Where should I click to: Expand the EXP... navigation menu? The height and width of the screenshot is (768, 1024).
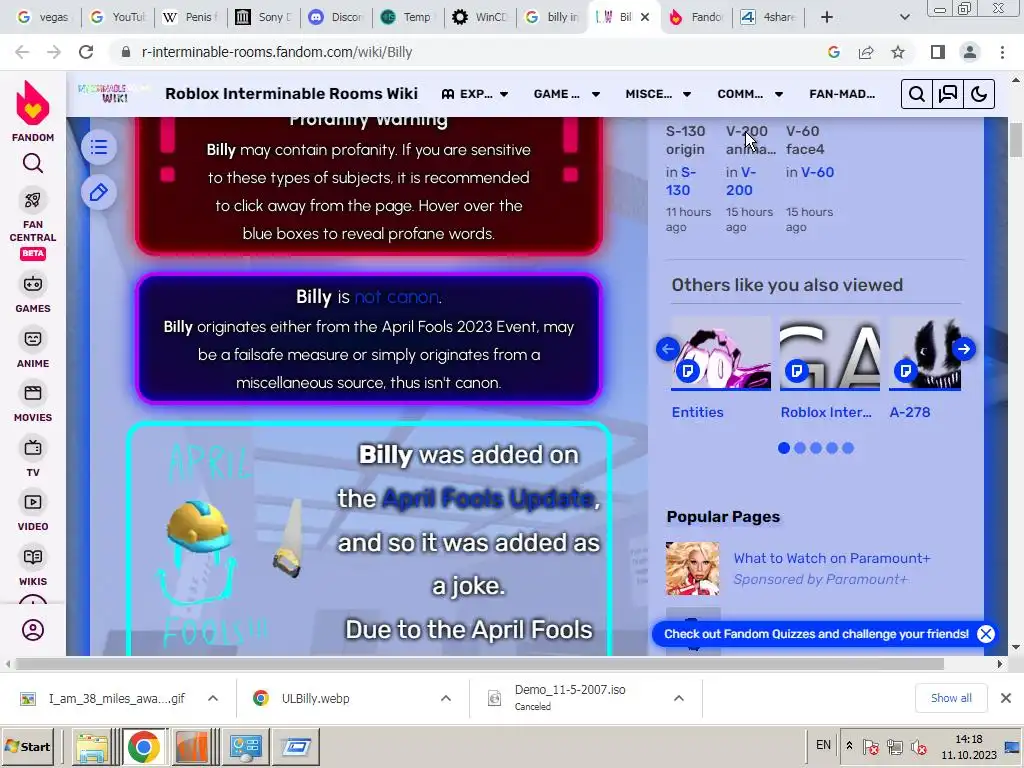coord(475,94)
